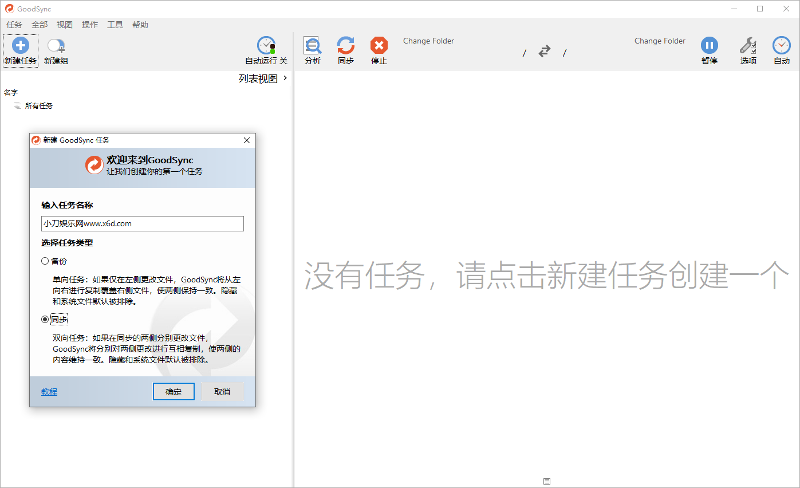Click the task name input field
Image resolution: width=800 pixels, height=488 pixels.
[x=142, y=224]
